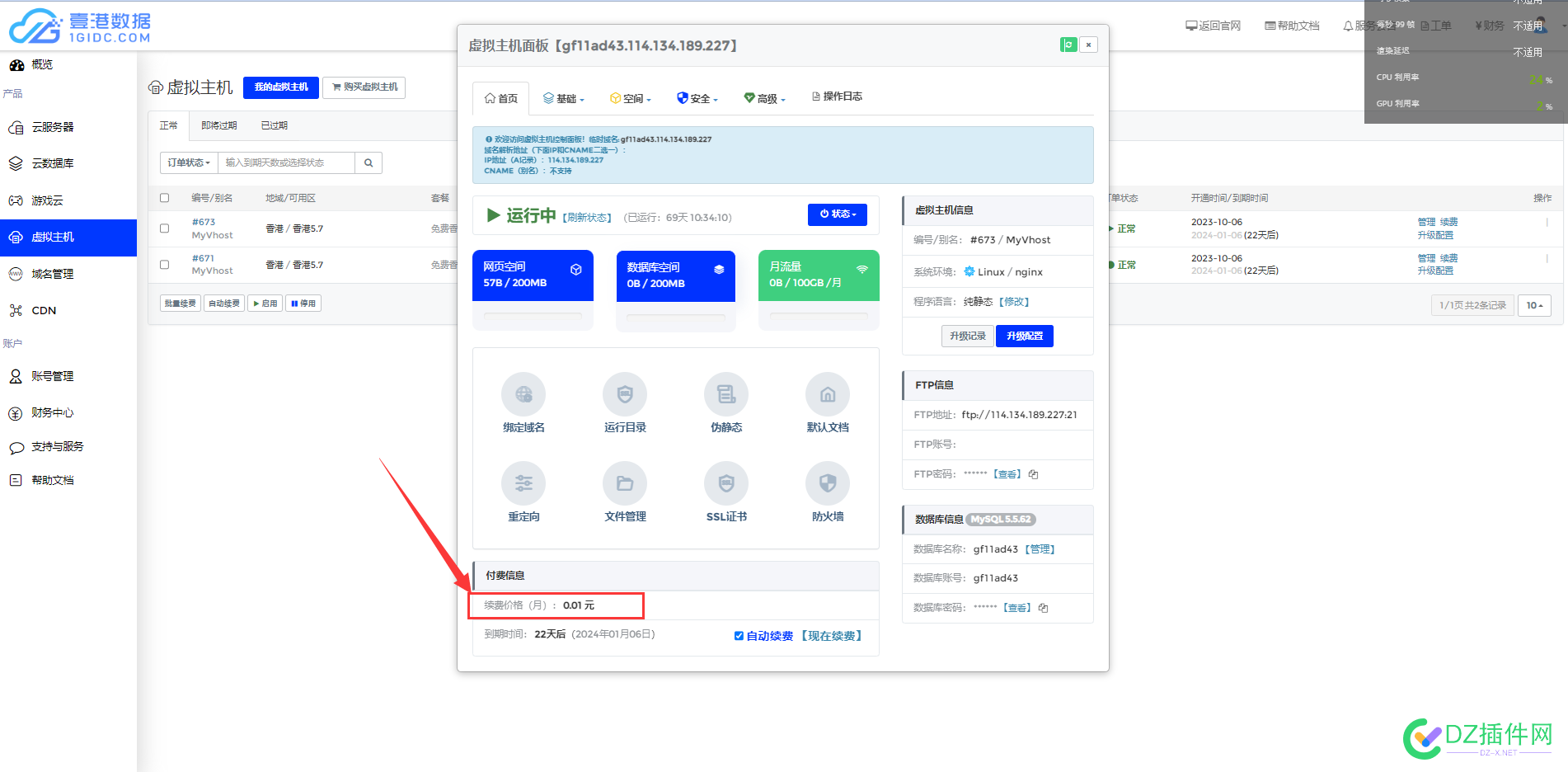Viewport: 1568px width, 772px height.
Task: Click the 月流量 usage progress bar
Action: point(819,316)
